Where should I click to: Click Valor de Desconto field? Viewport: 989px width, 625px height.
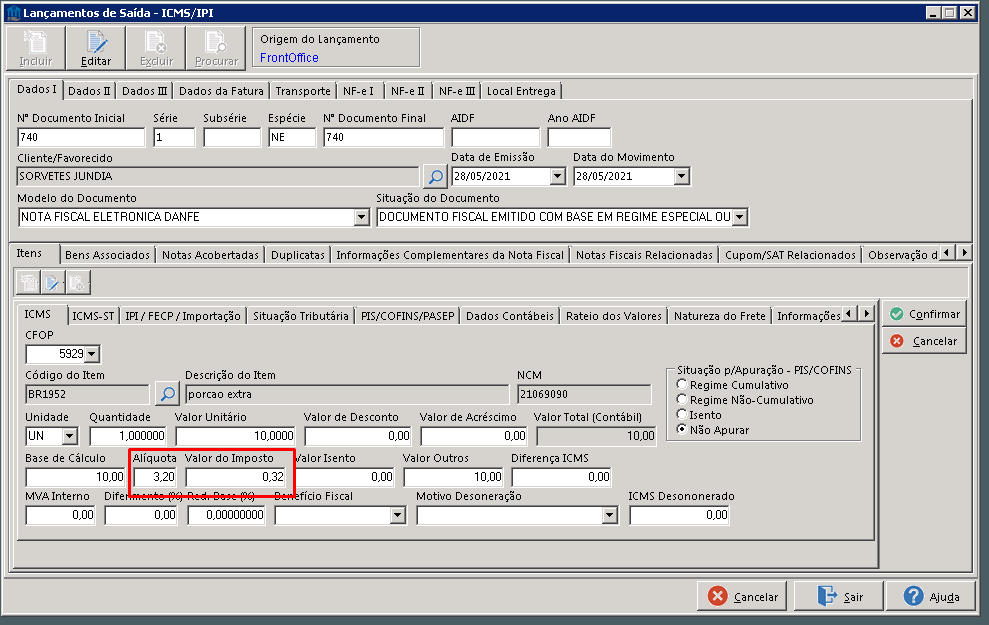click(x=358, y=436)
